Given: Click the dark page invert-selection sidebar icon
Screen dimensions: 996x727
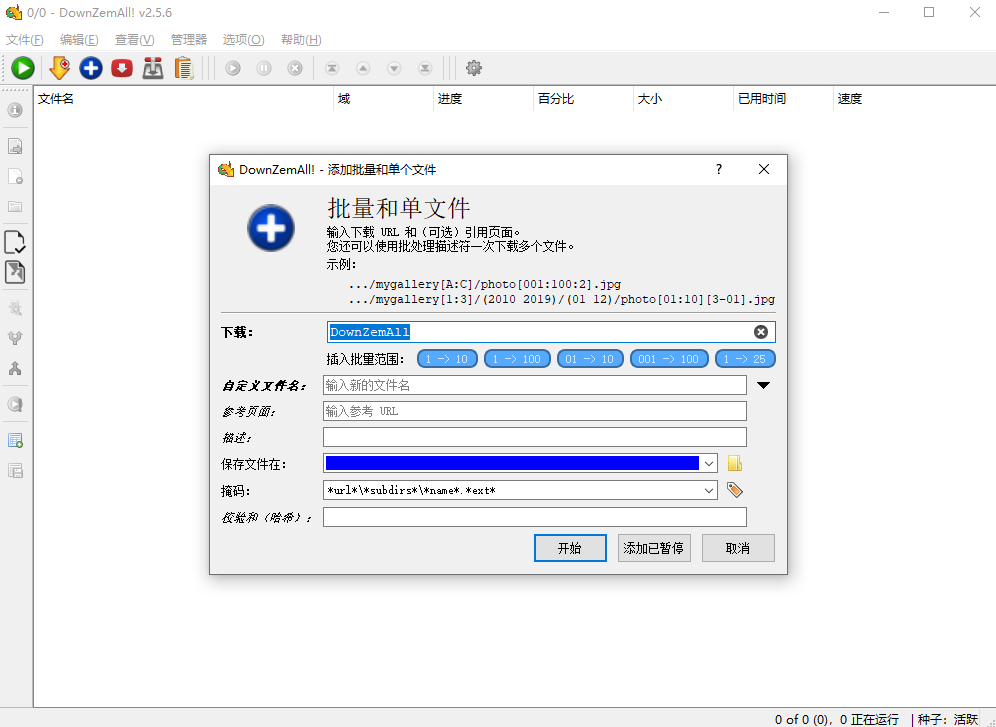Looking at the screenshot, I should click(x=15, y=272).
